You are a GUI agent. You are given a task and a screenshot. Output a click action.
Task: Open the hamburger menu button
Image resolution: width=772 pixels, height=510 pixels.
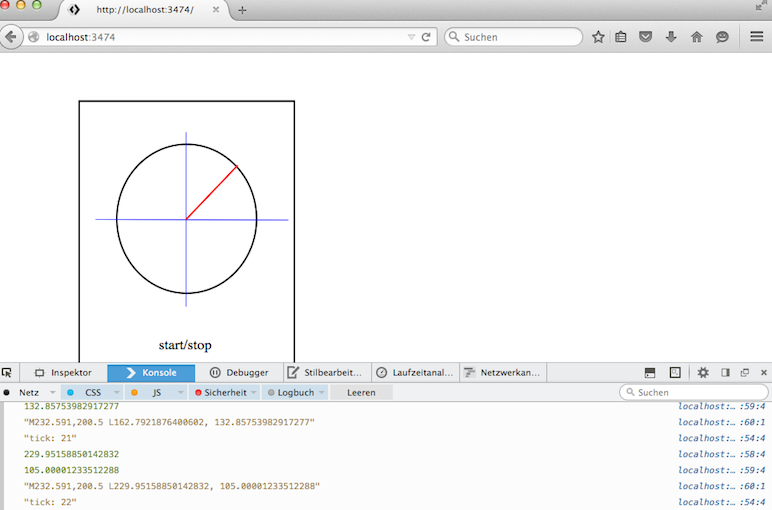pos(757,37)
